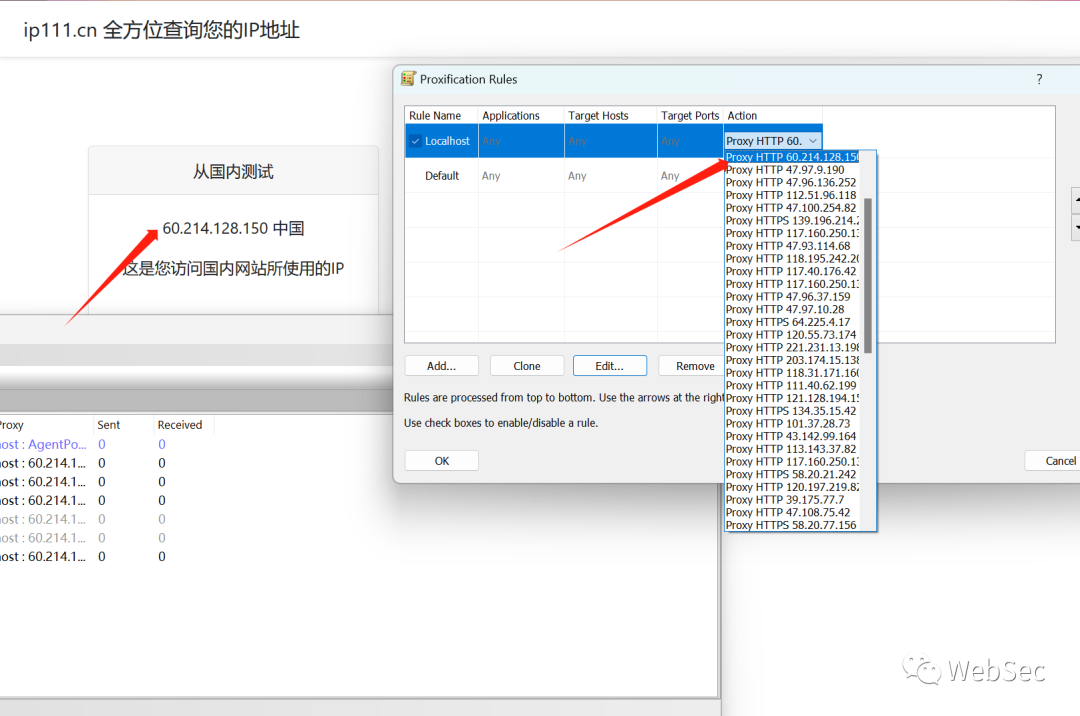Choose Proxy HTTP 113.143.37.82 option

click(792, 449)
